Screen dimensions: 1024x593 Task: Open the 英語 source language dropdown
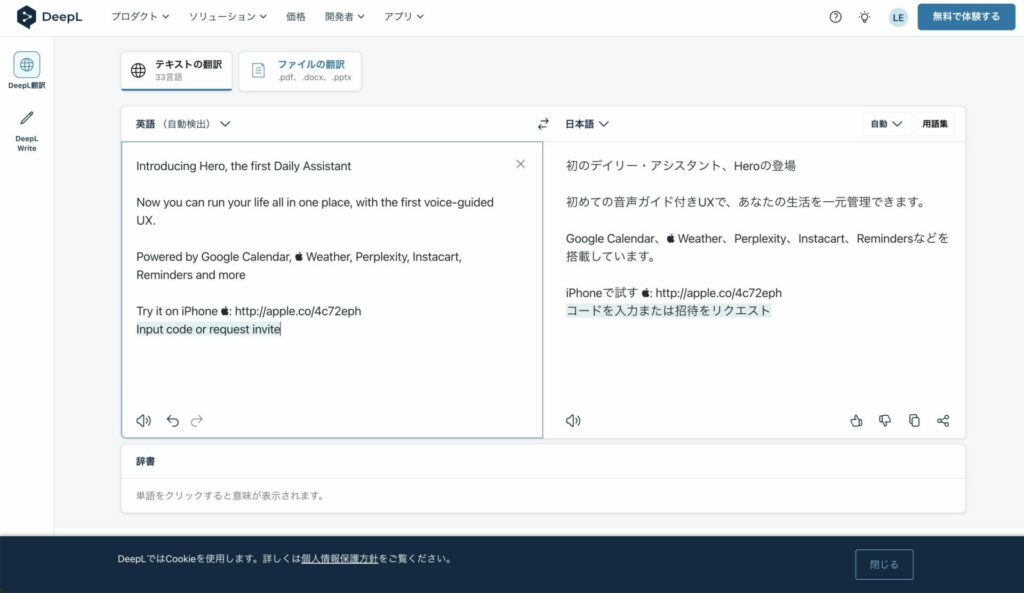point(172,123)
